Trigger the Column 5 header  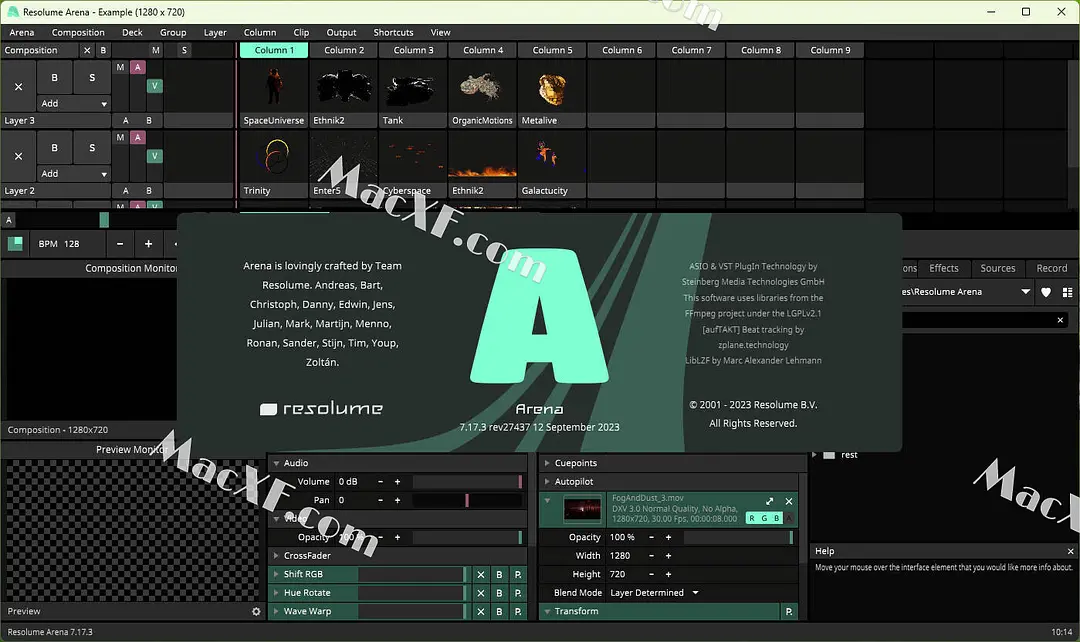552,50
